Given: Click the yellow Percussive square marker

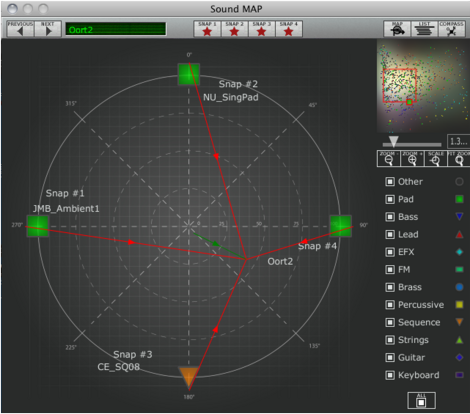Looking at the screenshot, I should click(459, 305).
